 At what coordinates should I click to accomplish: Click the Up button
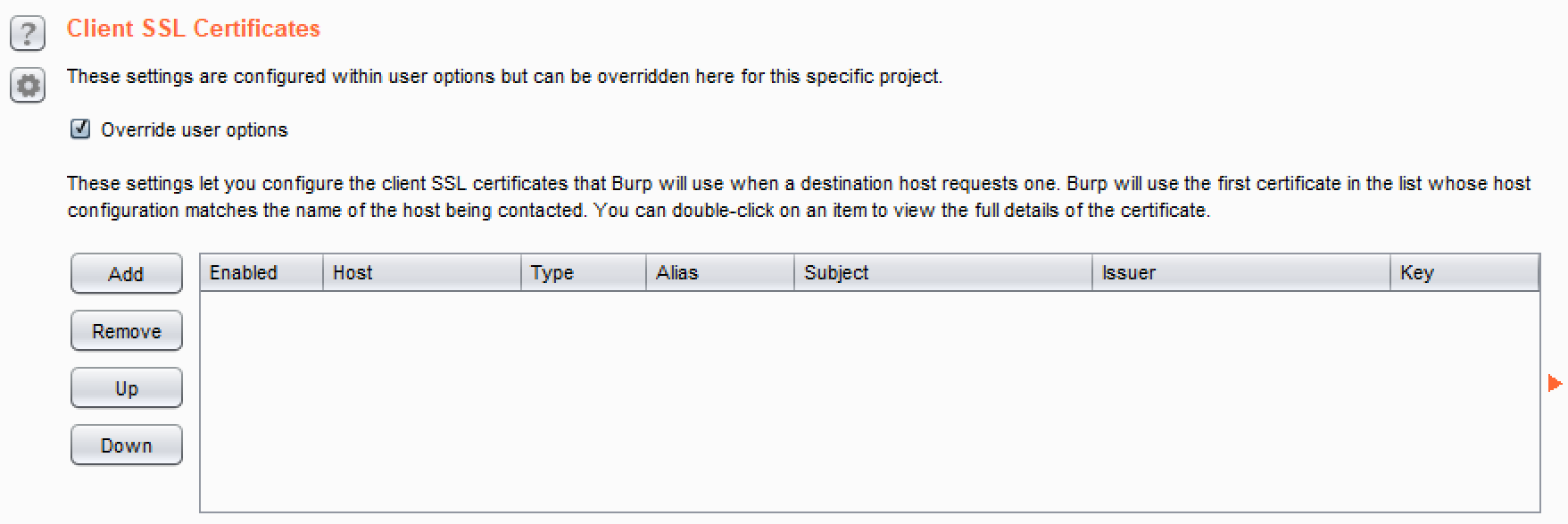[x=126, y=388]
